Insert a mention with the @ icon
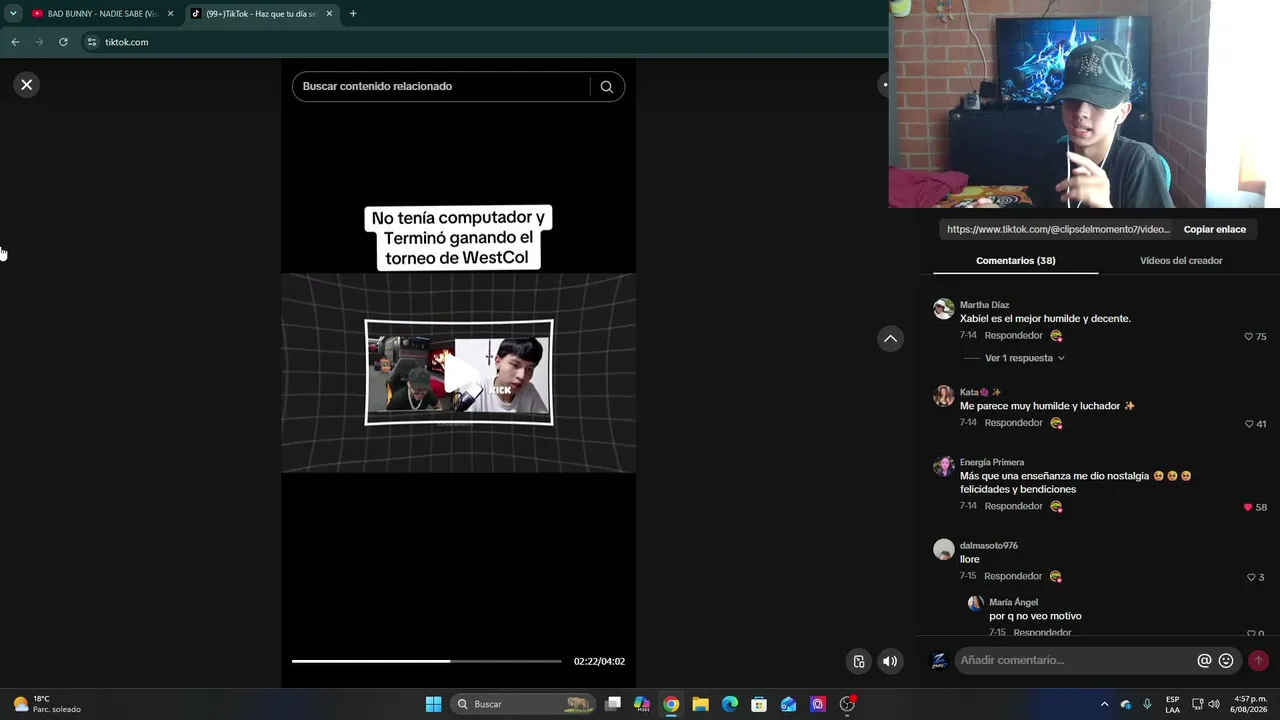Image resolution: width=1280 pixels, height=720 pixels. click(1205, 661)
